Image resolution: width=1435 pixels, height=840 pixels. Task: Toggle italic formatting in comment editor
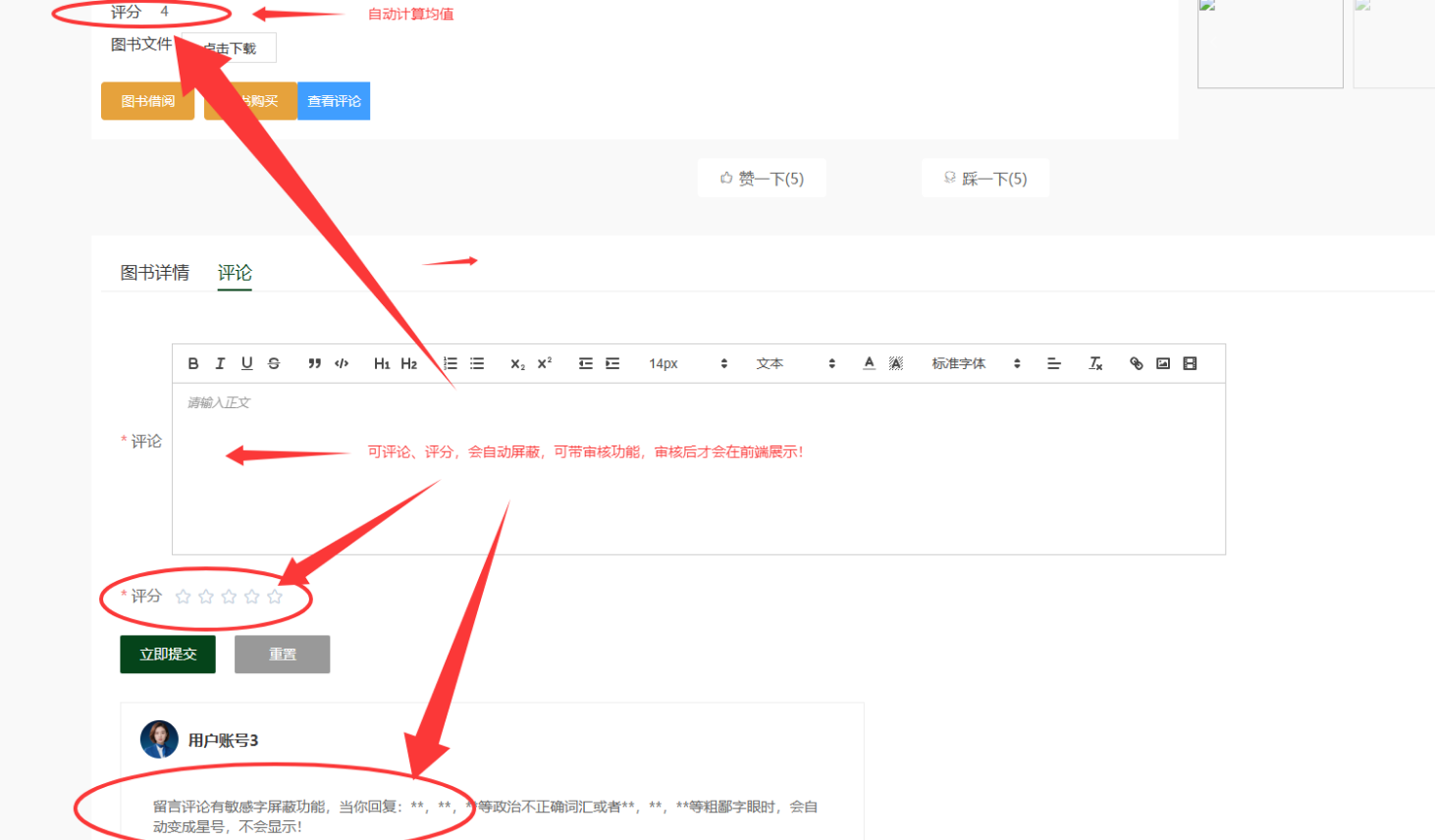[x=220, y=363]
